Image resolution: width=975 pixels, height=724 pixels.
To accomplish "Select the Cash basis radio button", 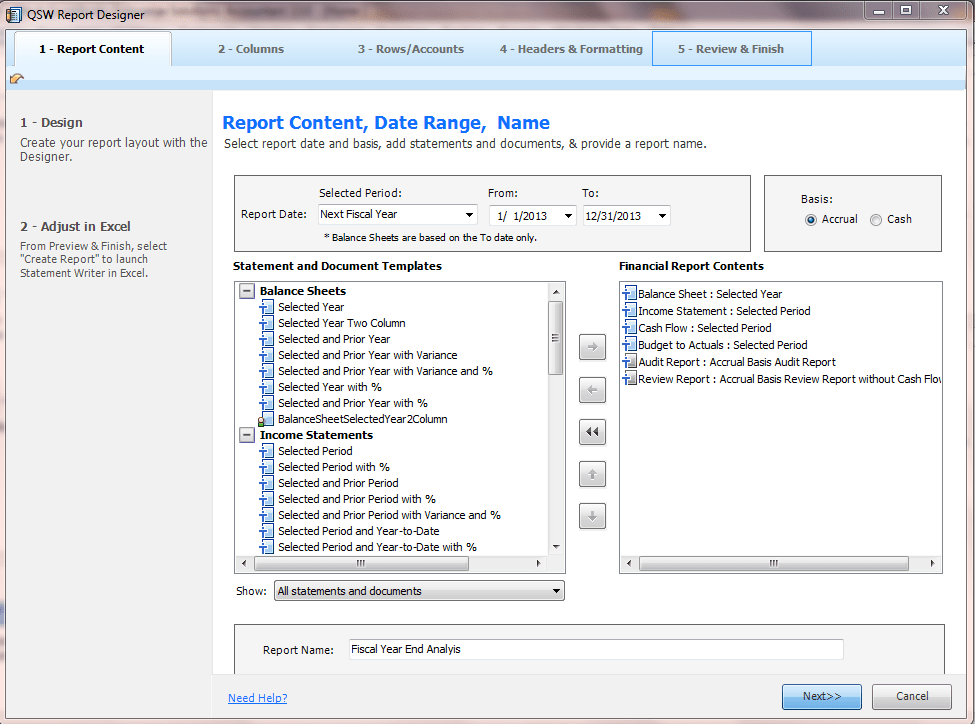I will (876, 220).
